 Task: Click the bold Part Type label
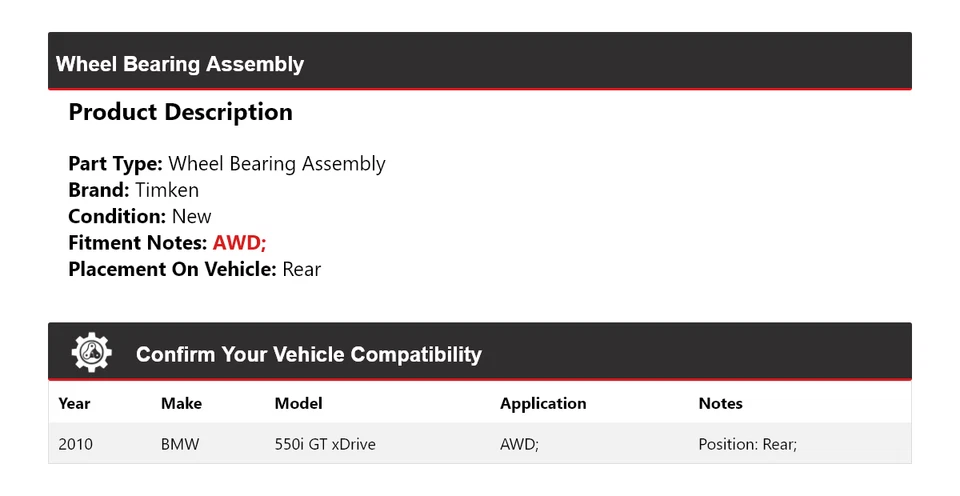(115, 164)
